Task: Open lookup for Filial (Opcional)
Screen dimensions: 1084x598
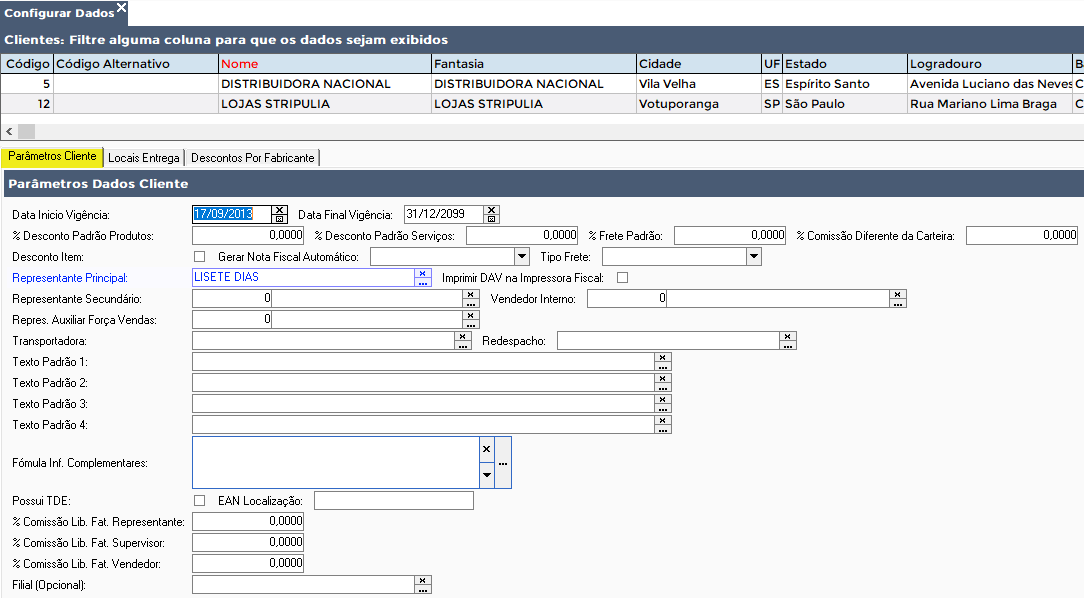Action: point(422,588)
